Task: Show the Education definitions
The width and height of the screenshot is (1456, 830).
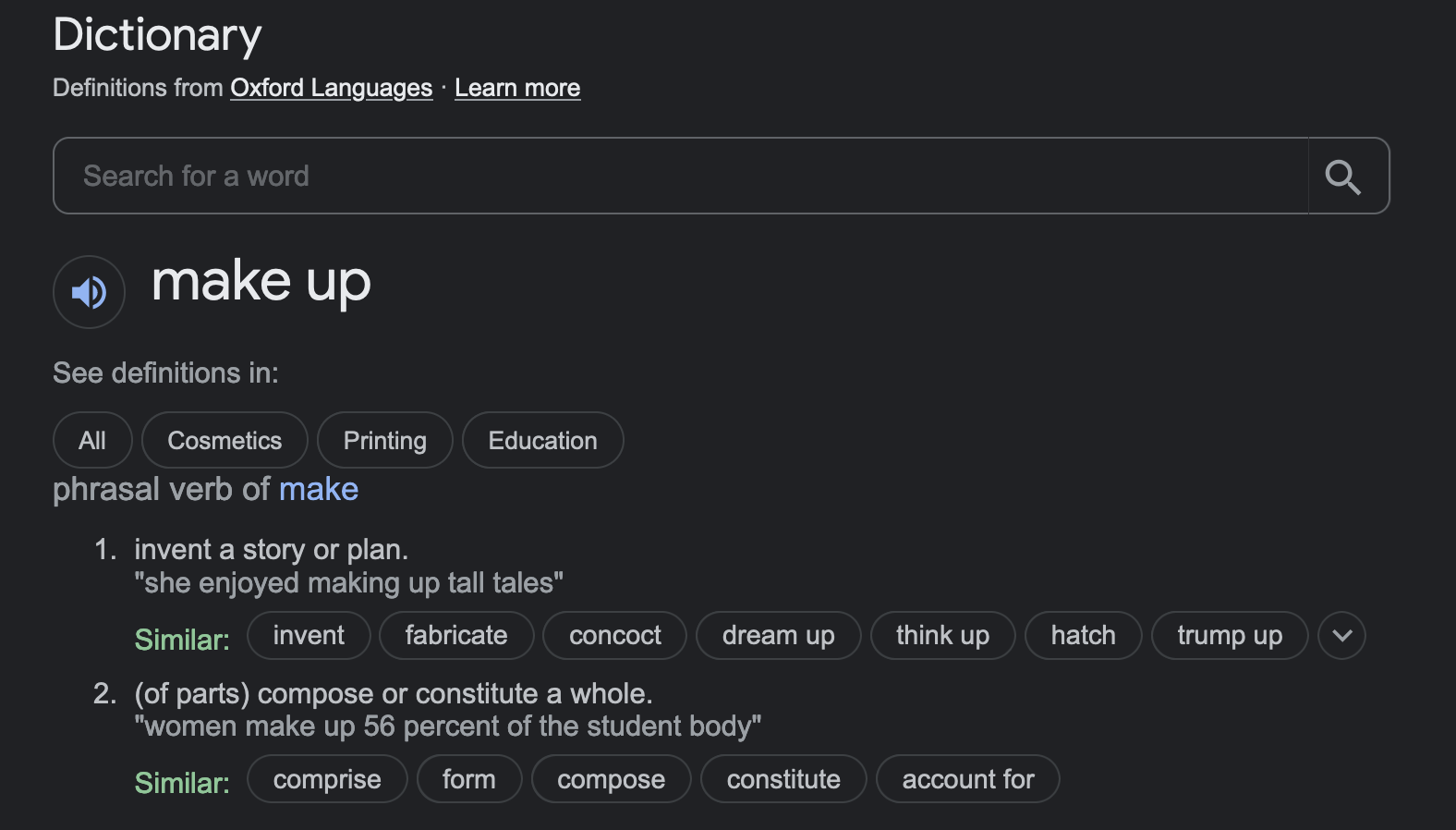Action: coord(543,440)
